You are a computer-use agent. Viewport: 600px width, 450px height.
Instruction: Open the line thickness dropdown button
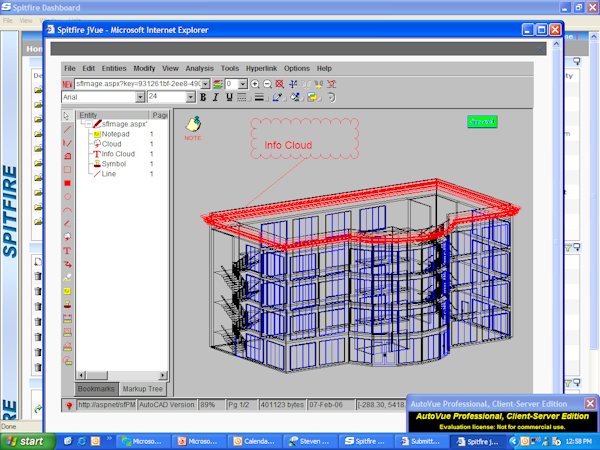pyautogui.click(x=260, y=97)
